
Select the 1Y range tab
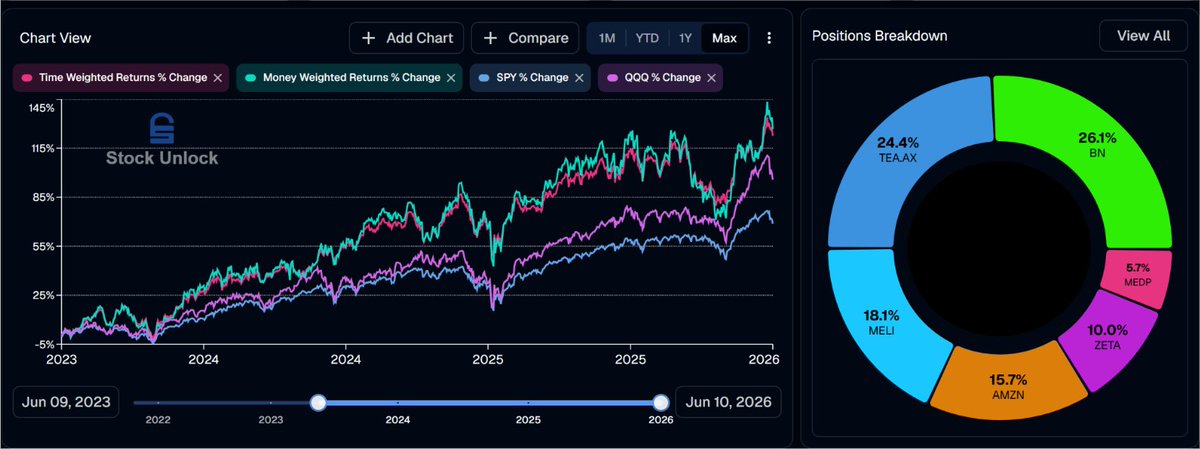point(685,38)
